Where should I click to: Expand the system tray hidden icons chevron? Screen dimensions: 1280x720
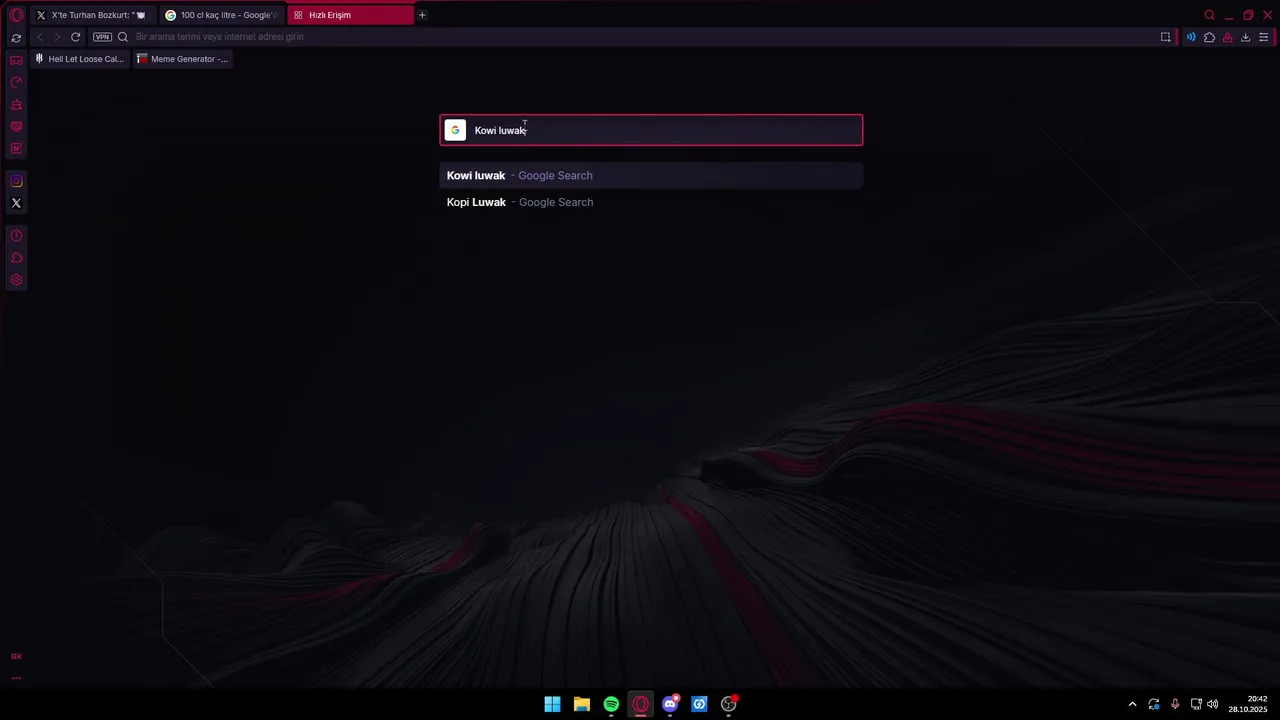1132,704
